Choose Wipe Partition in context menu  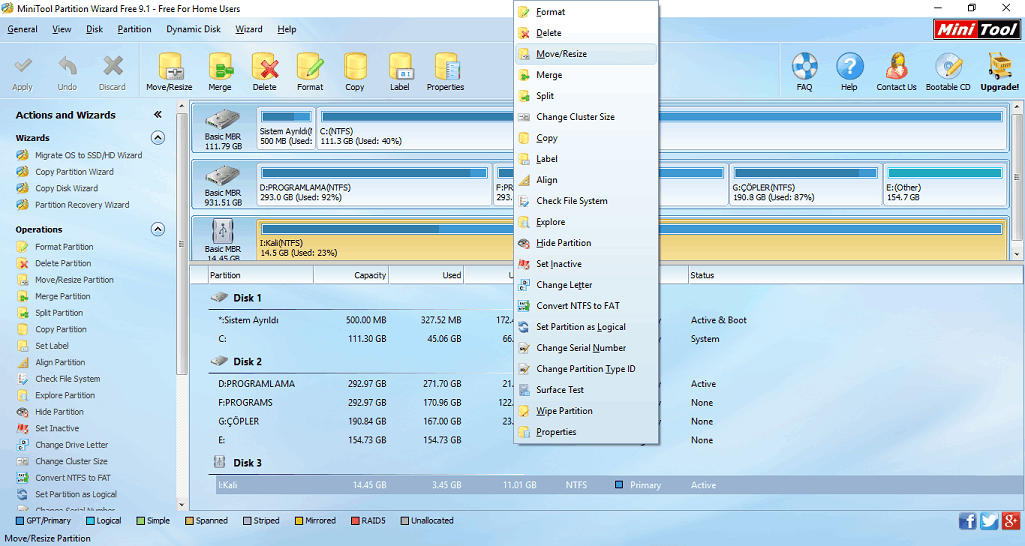[586, 411]
